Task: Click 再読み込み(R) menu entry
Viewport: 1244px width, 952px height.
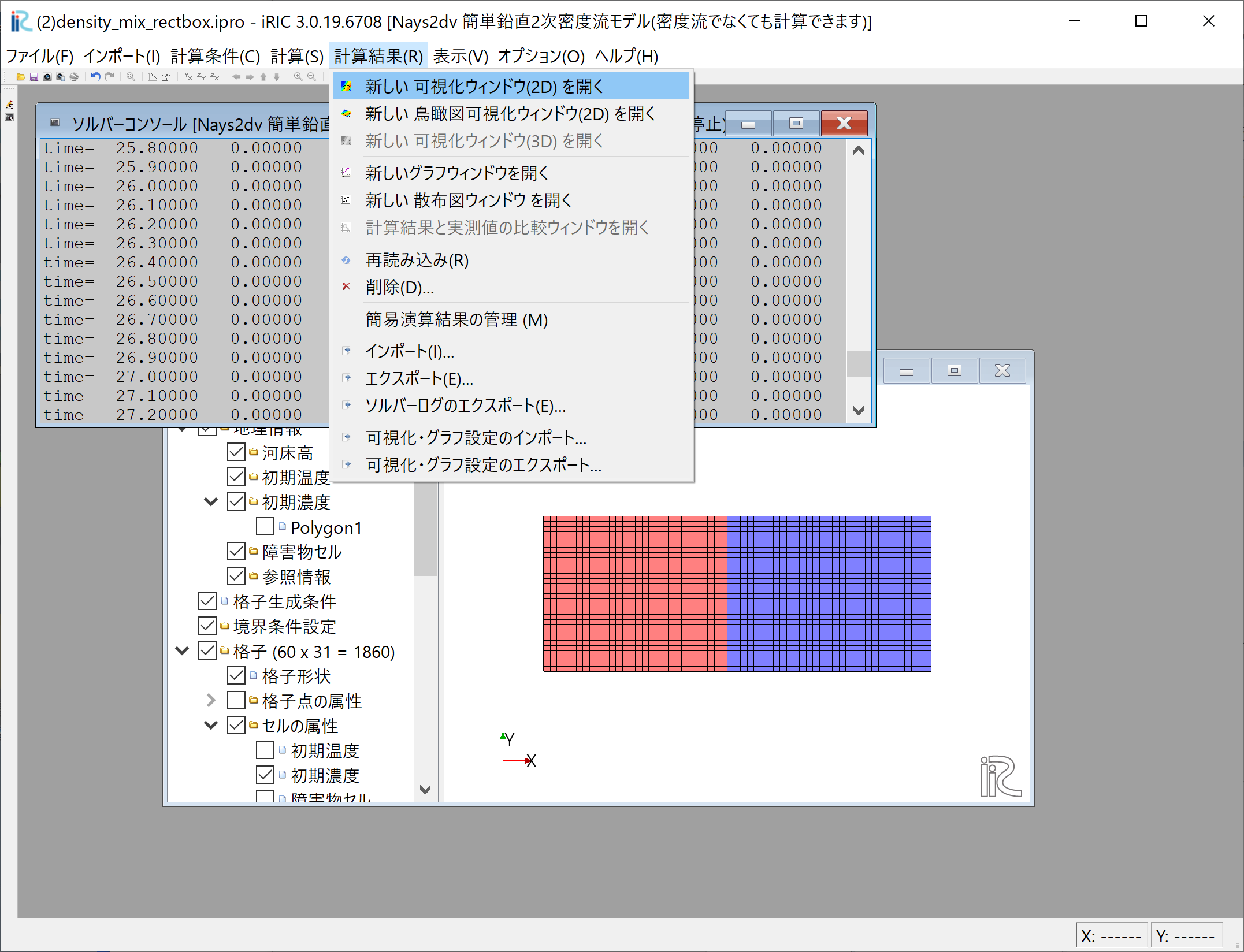Action: tap(511, 260)
